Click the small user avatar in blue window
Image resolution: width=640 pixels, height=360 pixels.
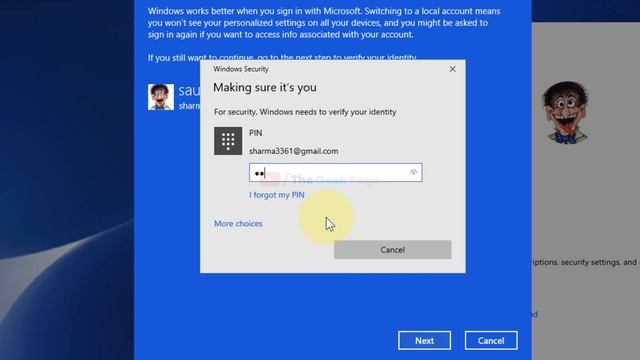coord(161,97)
